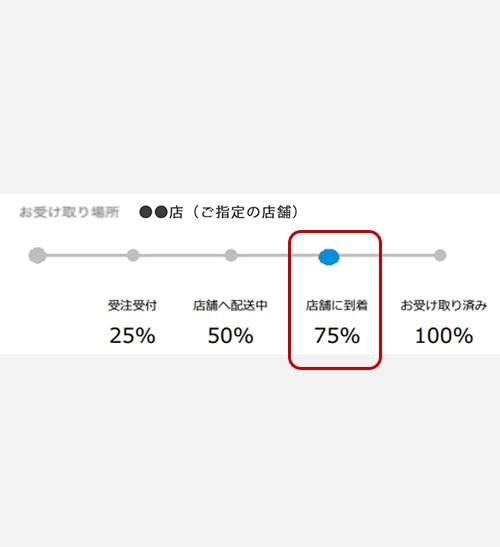This screenshot has width=500, height=547.
Task: Click the 25% progress value
Action: [132, 336]
